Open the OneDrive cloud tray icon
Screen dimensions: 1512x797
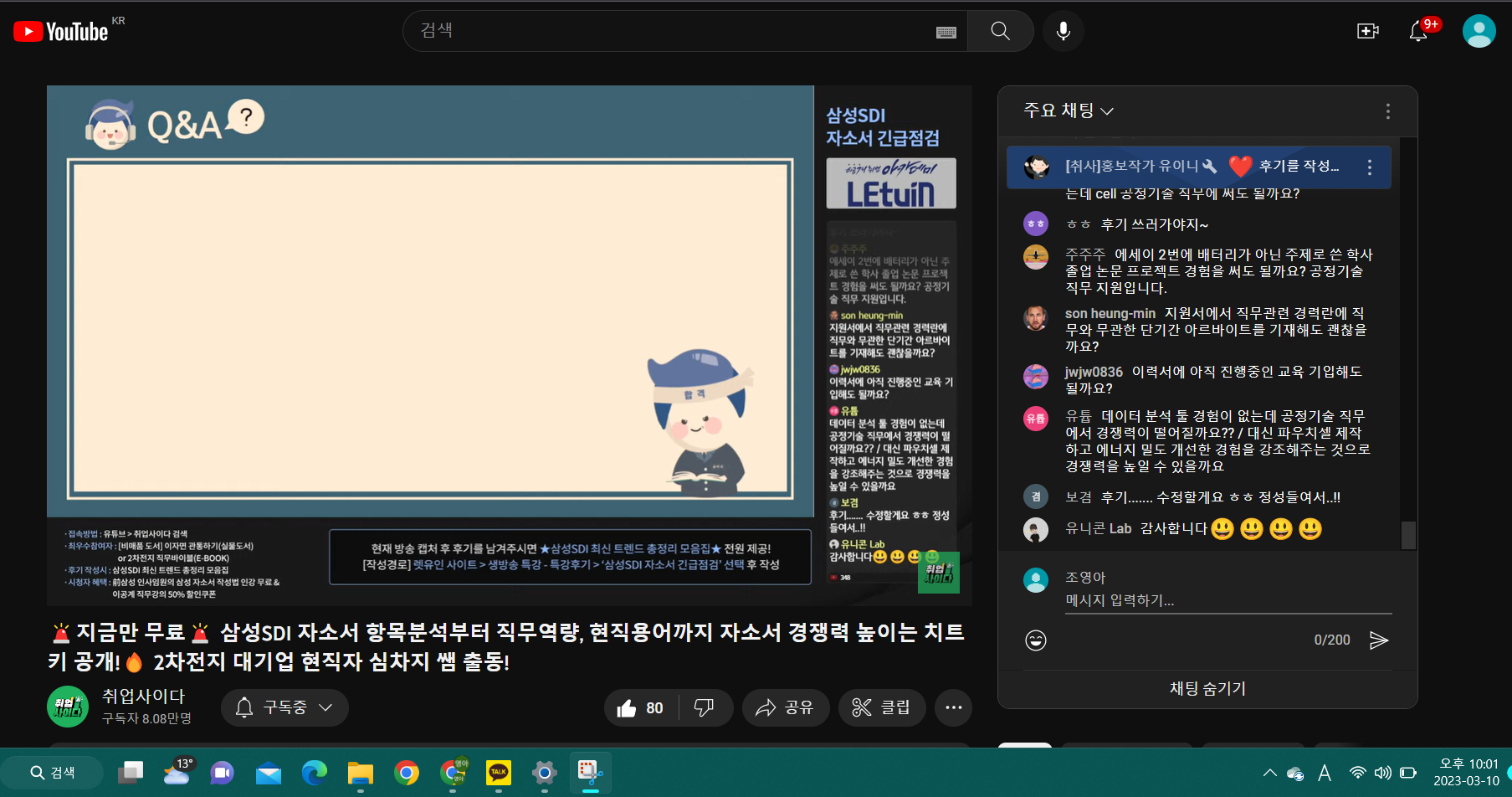[x=1295, y=773]
